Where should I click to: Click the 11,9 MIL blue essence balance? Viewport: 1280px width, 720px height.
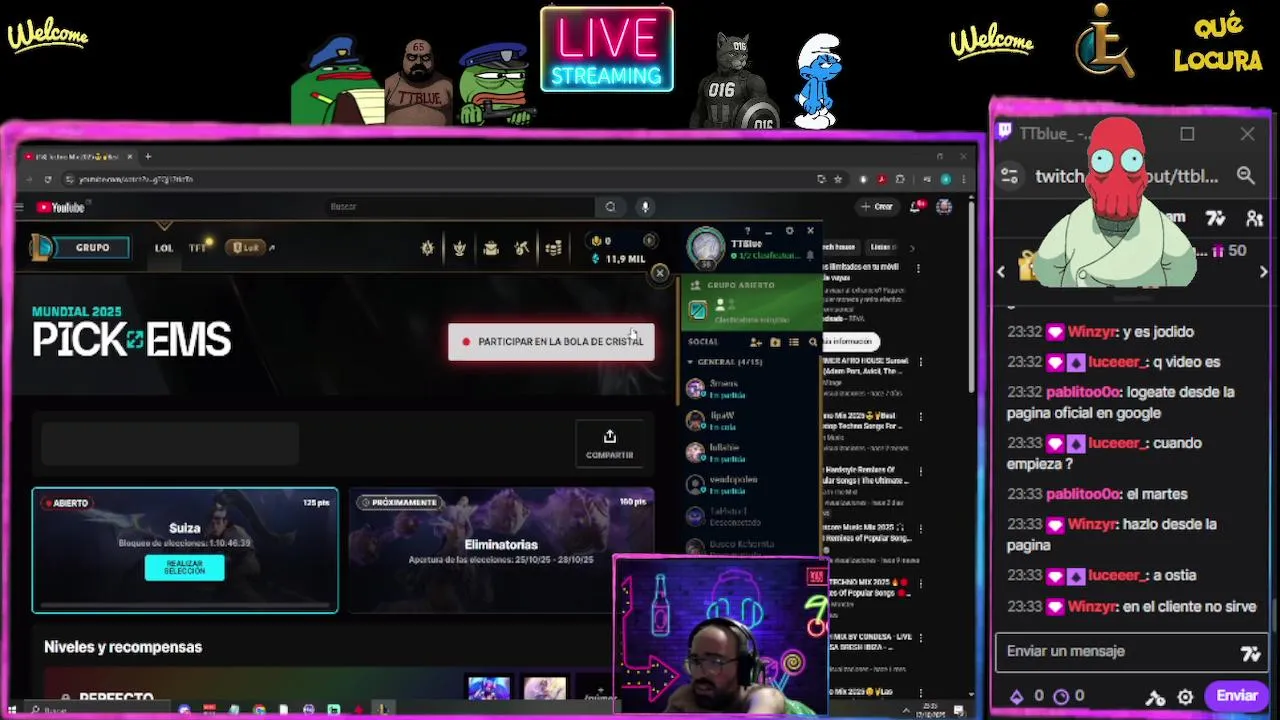(620, 259)
